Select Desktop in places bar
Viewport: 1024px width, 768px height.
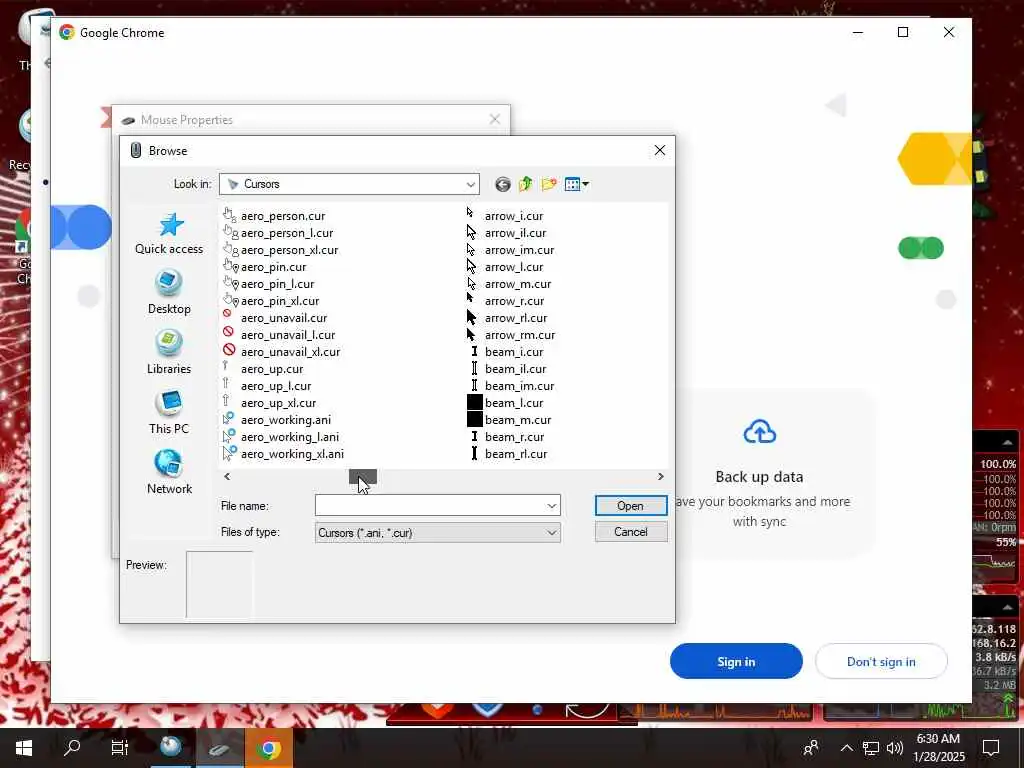click(x=169, y=293)
